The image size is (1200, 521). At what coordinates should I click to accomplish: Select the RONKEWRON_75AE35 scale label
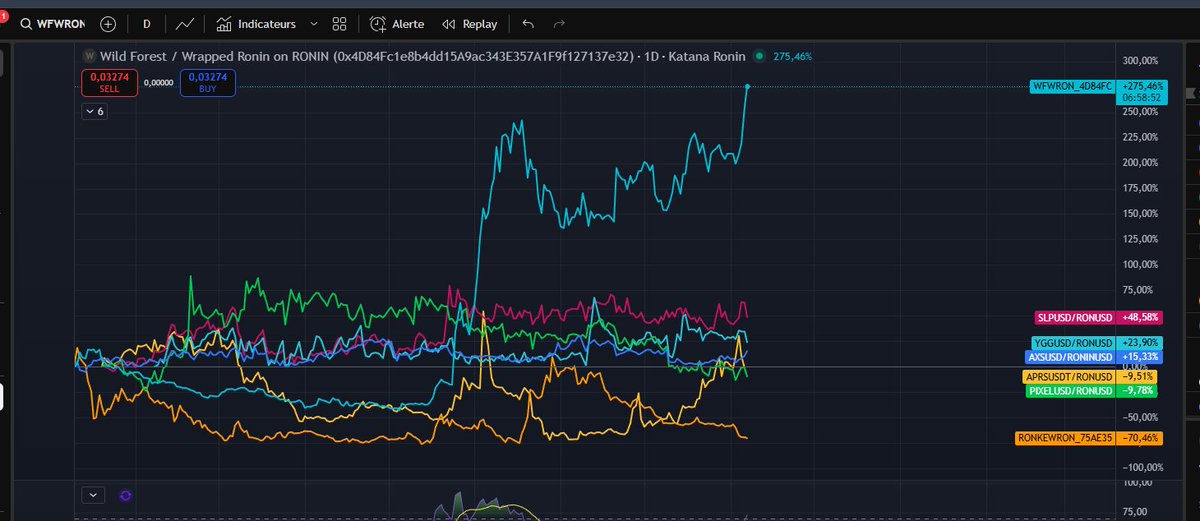(1066, 438)
